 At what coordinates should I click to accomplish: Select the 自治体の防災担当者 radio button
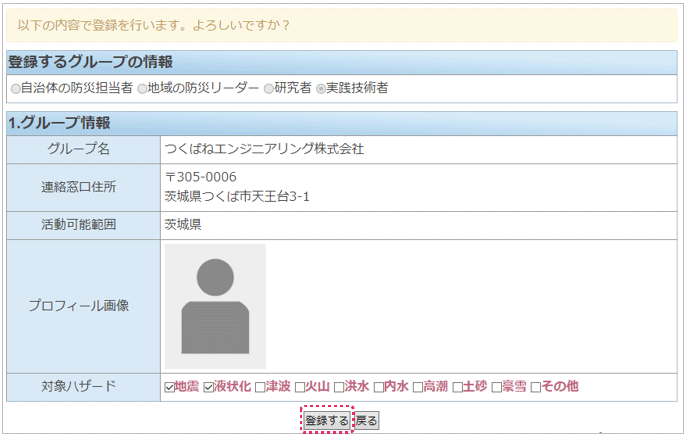click(x=15, y=88)
